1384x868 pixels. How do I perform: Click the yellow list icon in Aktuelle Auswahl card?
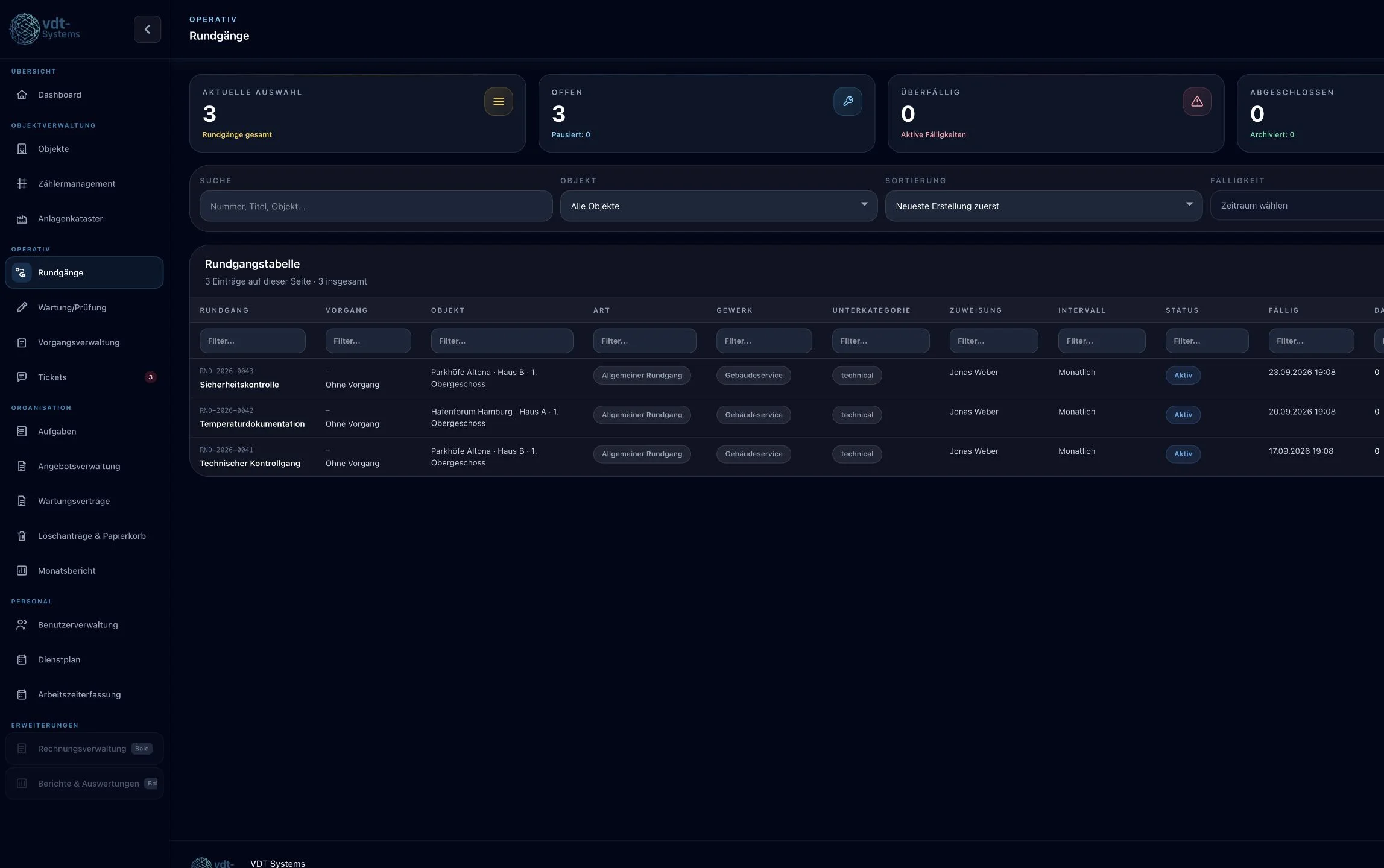point(498,101)
